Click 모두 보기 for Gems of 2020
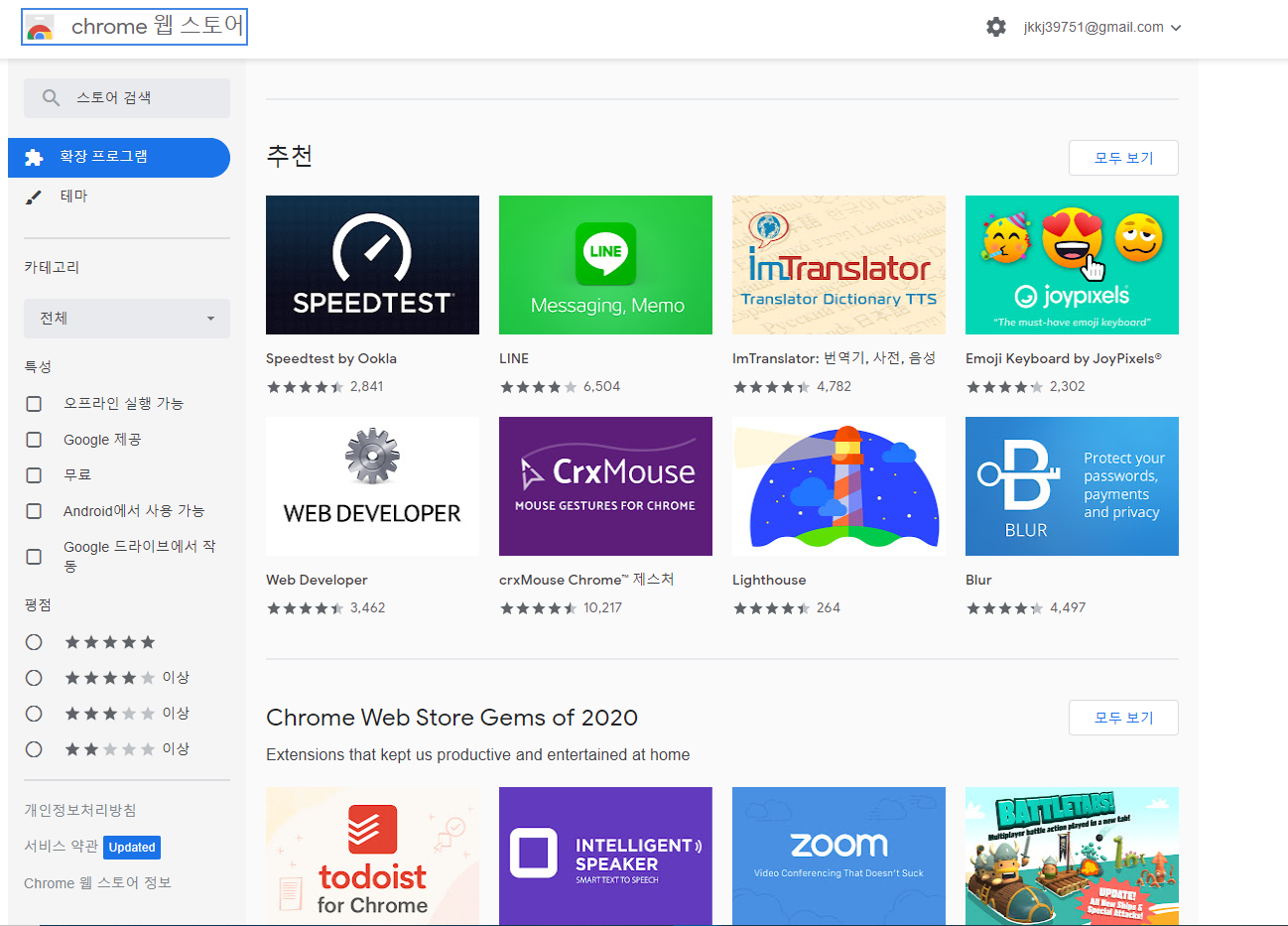Image resolution: width=1288 pixels, height=926 pixels. [1123, 718]
